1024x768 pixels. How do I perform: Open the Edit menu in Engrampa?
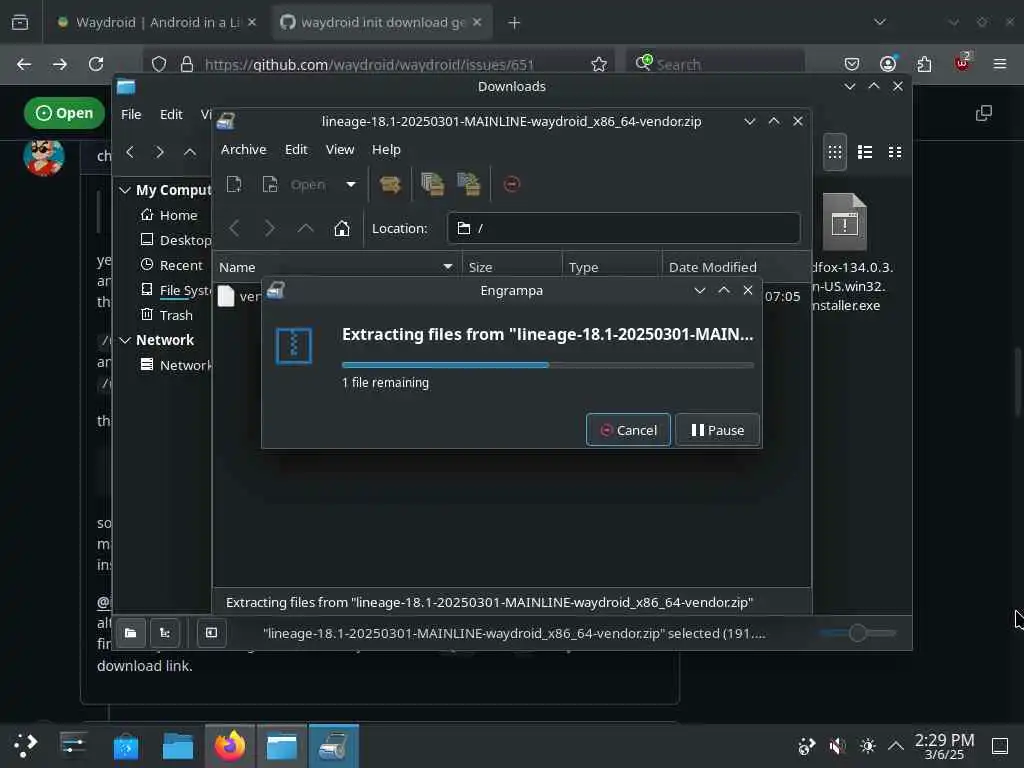pyautogui.click(x=296, y=150)
